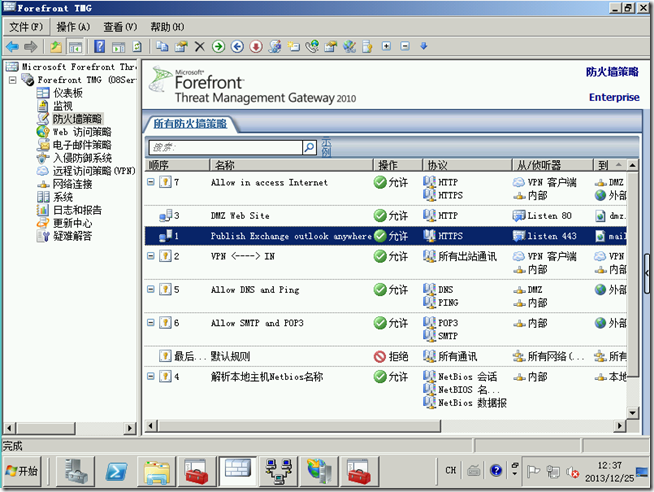Select the DMZ Web Site rule
The height and width of the screenshot is (492, 654).
pos(386,216)
